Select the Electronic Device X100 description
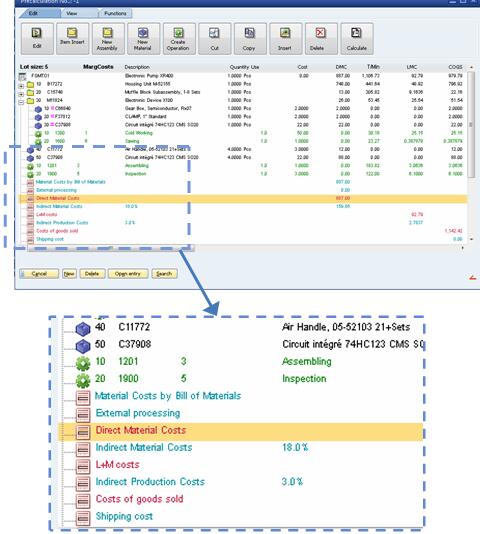 [149, 100]
